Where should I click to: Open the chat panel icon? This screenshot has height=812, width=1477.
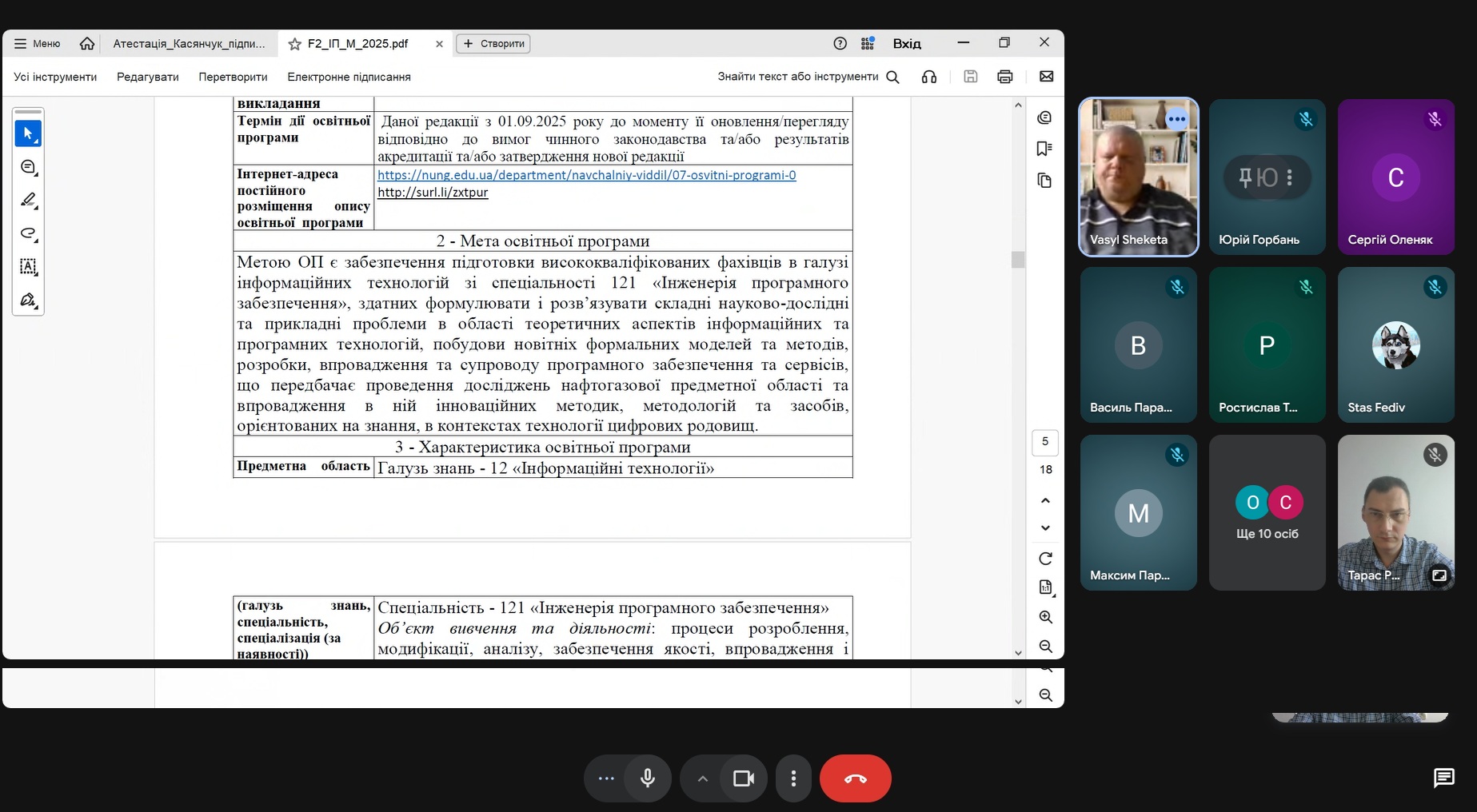1443,778
